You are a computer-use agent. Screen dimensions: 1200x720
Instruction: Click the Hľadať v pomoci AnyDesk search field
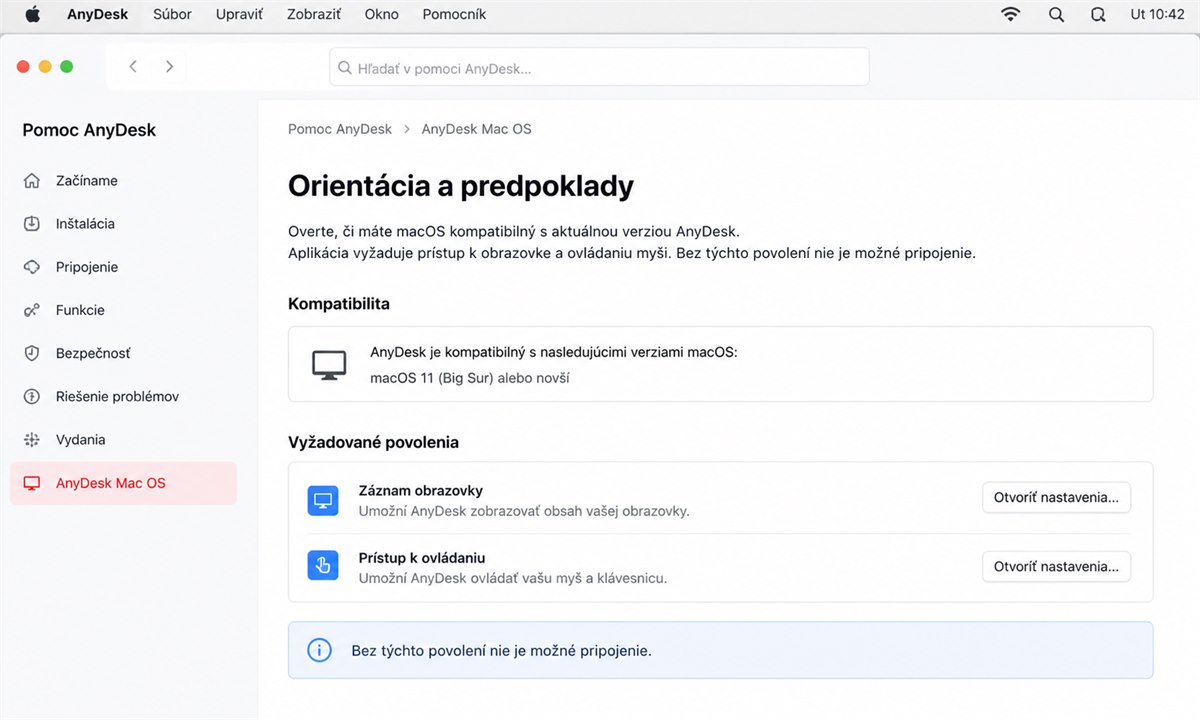(599, 67)
